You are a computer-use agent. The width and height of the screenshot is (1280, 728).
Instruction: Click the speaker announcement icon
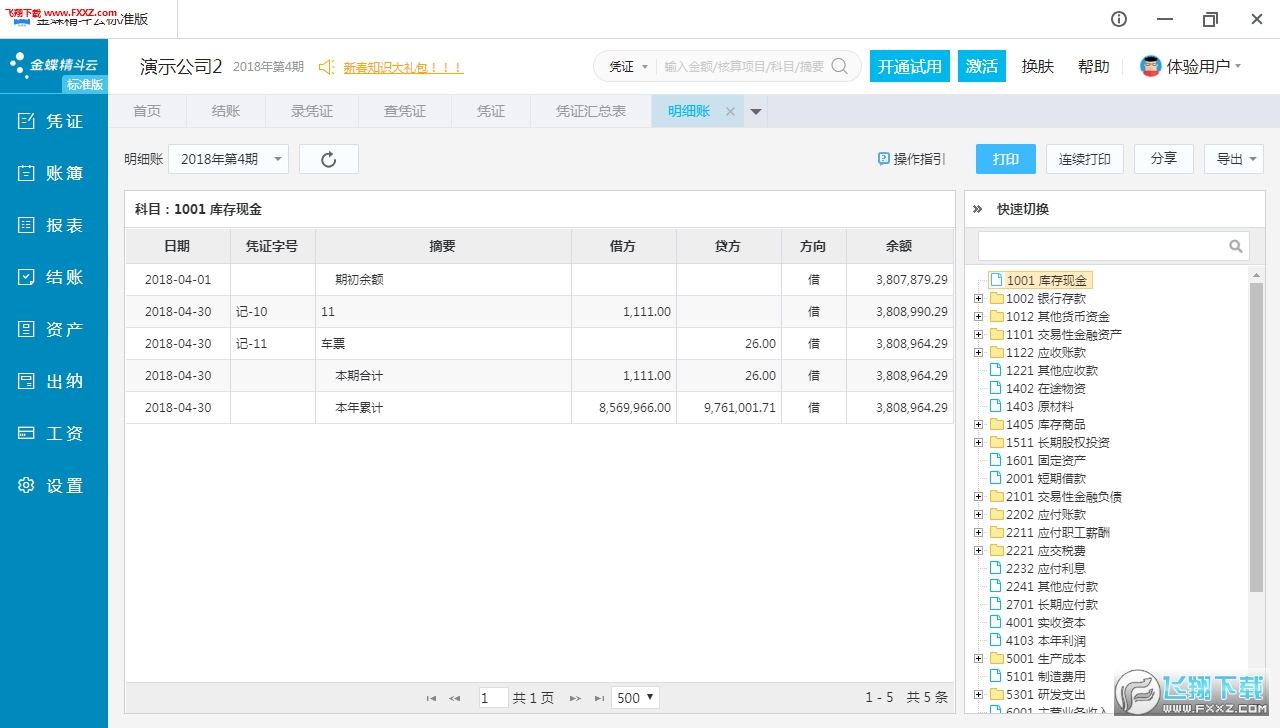(x=326, y=67)
